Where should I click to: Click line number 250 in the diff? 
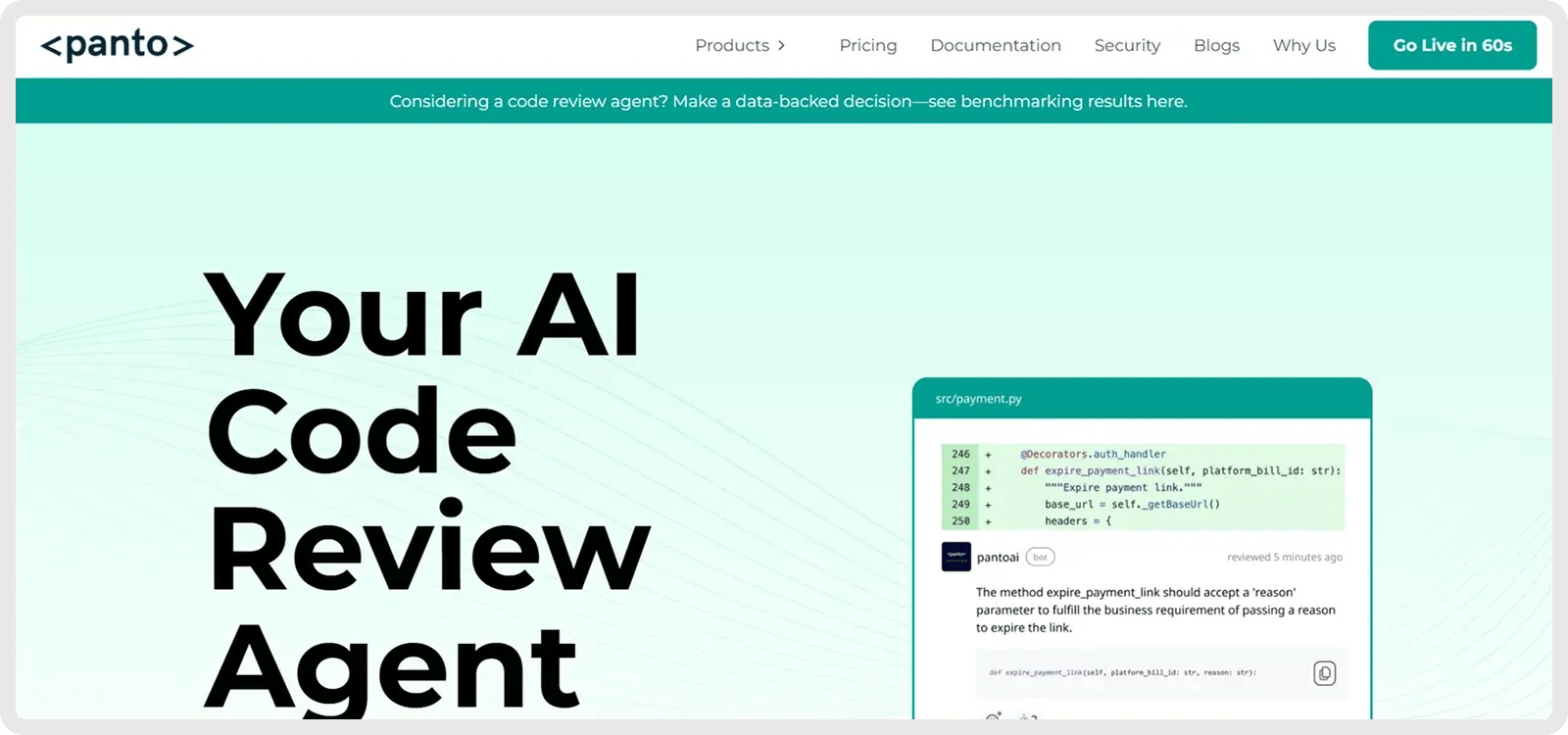click(960, 521)
